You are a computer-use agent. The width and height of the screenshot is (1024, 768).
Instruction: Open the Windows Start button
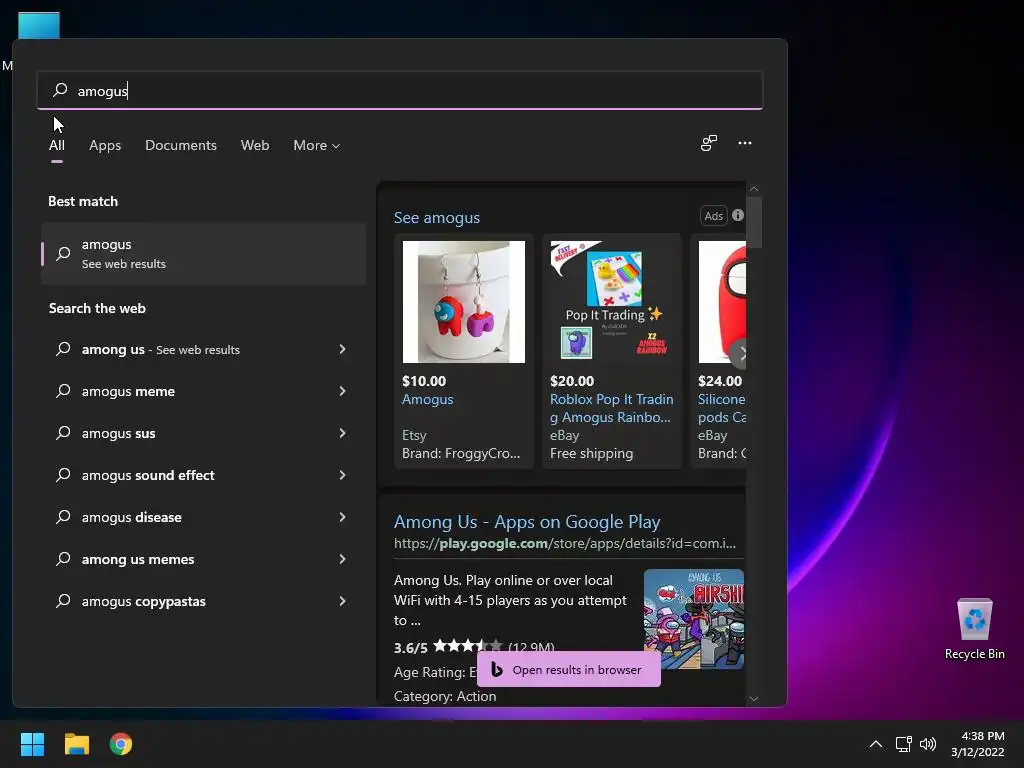(x=32, y=744)
